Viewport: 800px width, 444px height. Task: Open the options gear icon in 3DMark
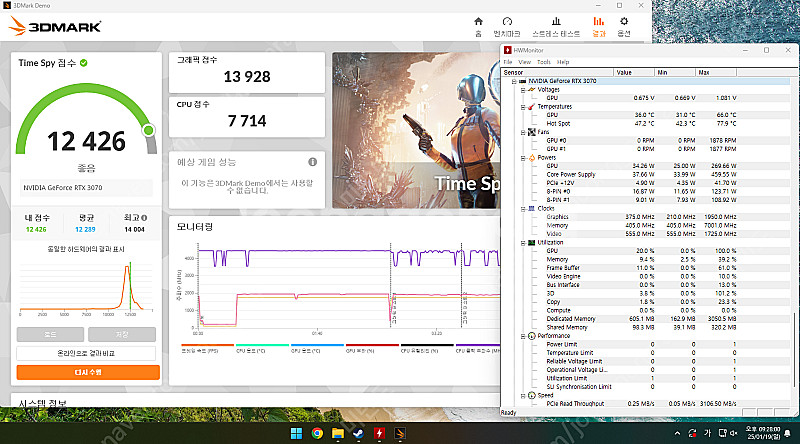(624, 21)
